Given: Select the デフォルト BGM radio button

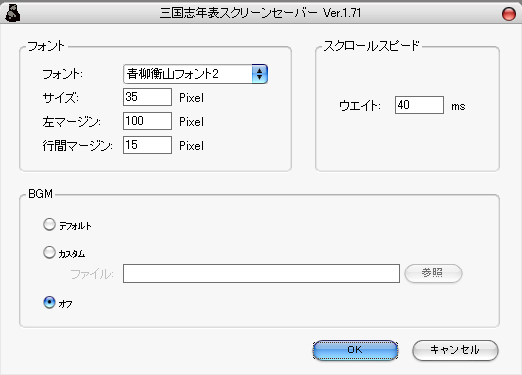Looking at the screenshot, I should [49, 224].
